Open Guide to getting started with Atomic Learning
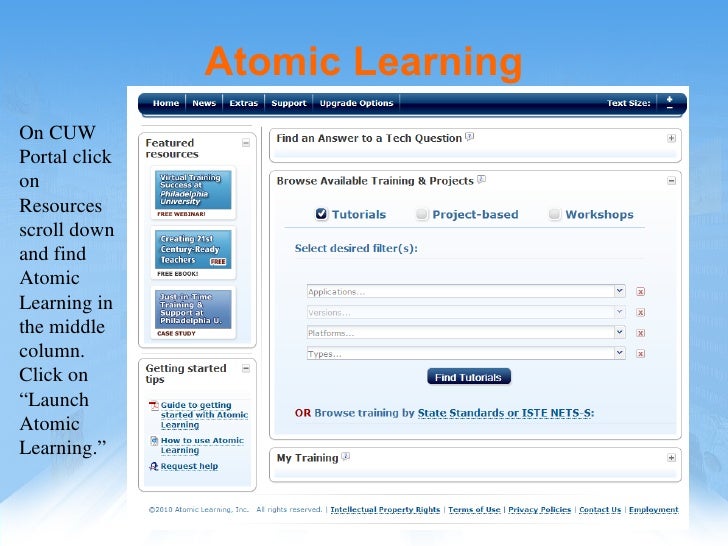This screenshot has width=728, height=546. 204,415
